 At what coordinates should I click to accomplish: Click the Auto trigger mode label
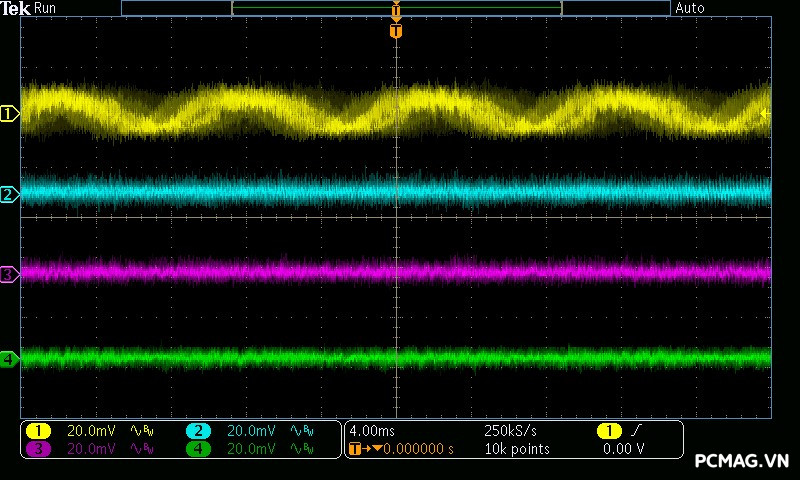[x=690, y=8]
